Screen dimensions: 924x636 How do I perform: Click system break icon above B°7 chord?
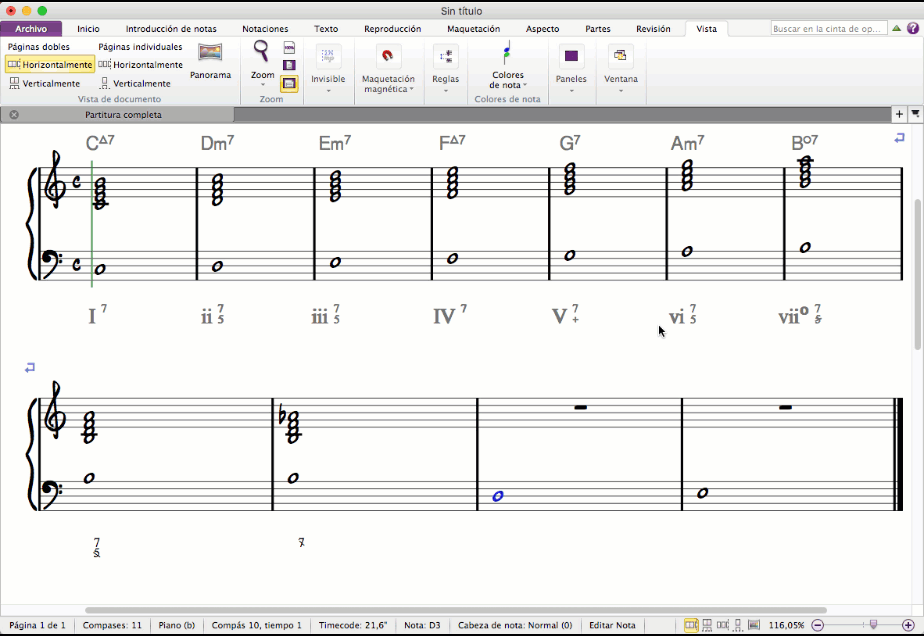coord(899,138)
